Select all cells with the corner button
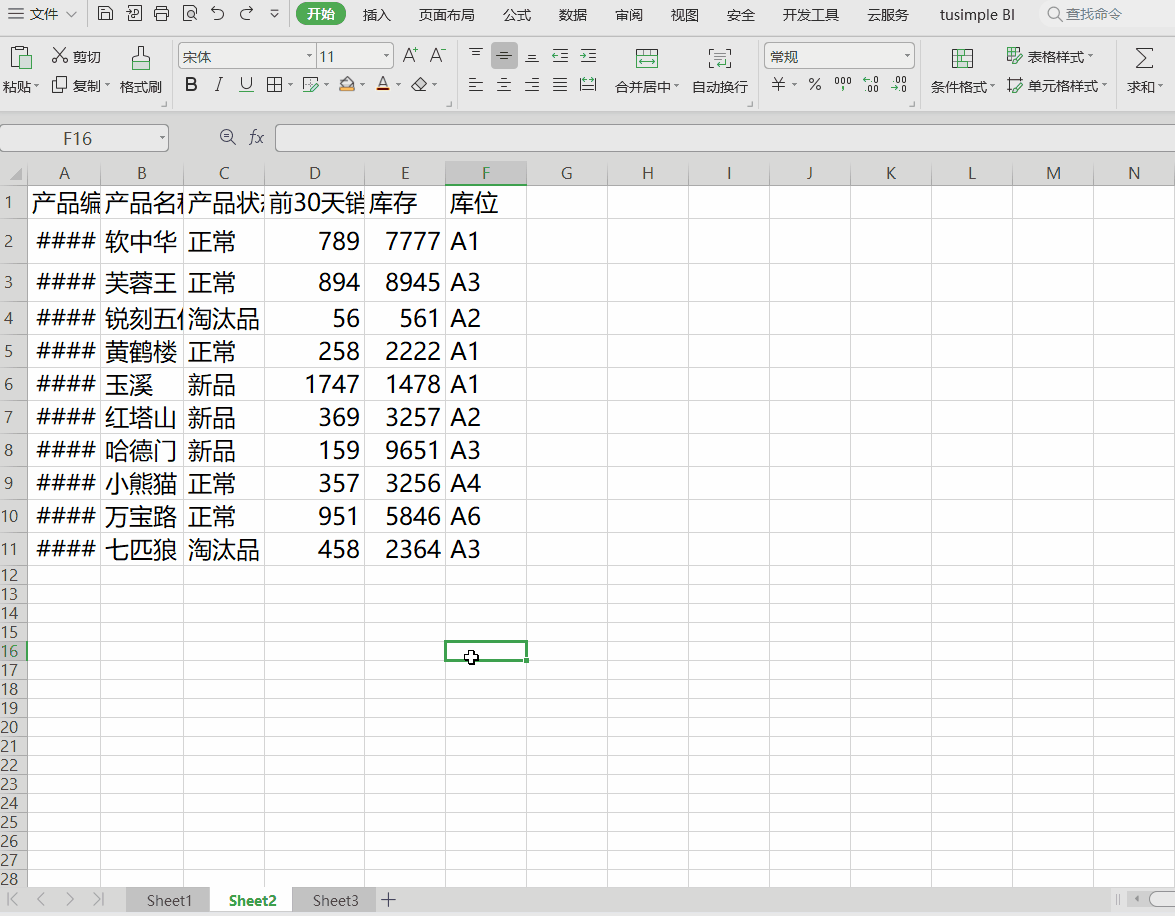Viewport: 1175px width, 916px height. 13,174
